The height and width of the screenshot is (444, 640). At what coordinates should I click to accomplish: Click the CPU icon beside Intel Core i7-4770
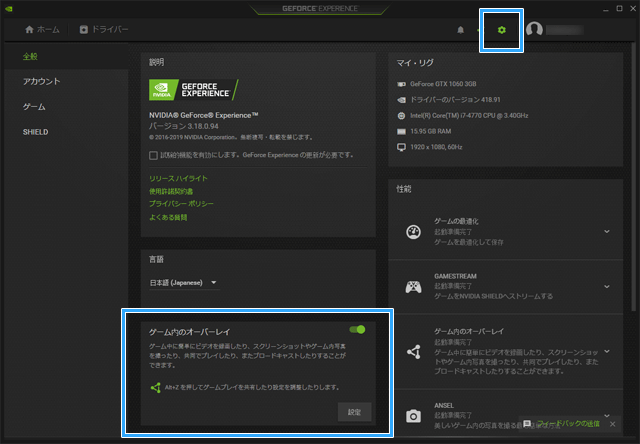pos(401,115)
